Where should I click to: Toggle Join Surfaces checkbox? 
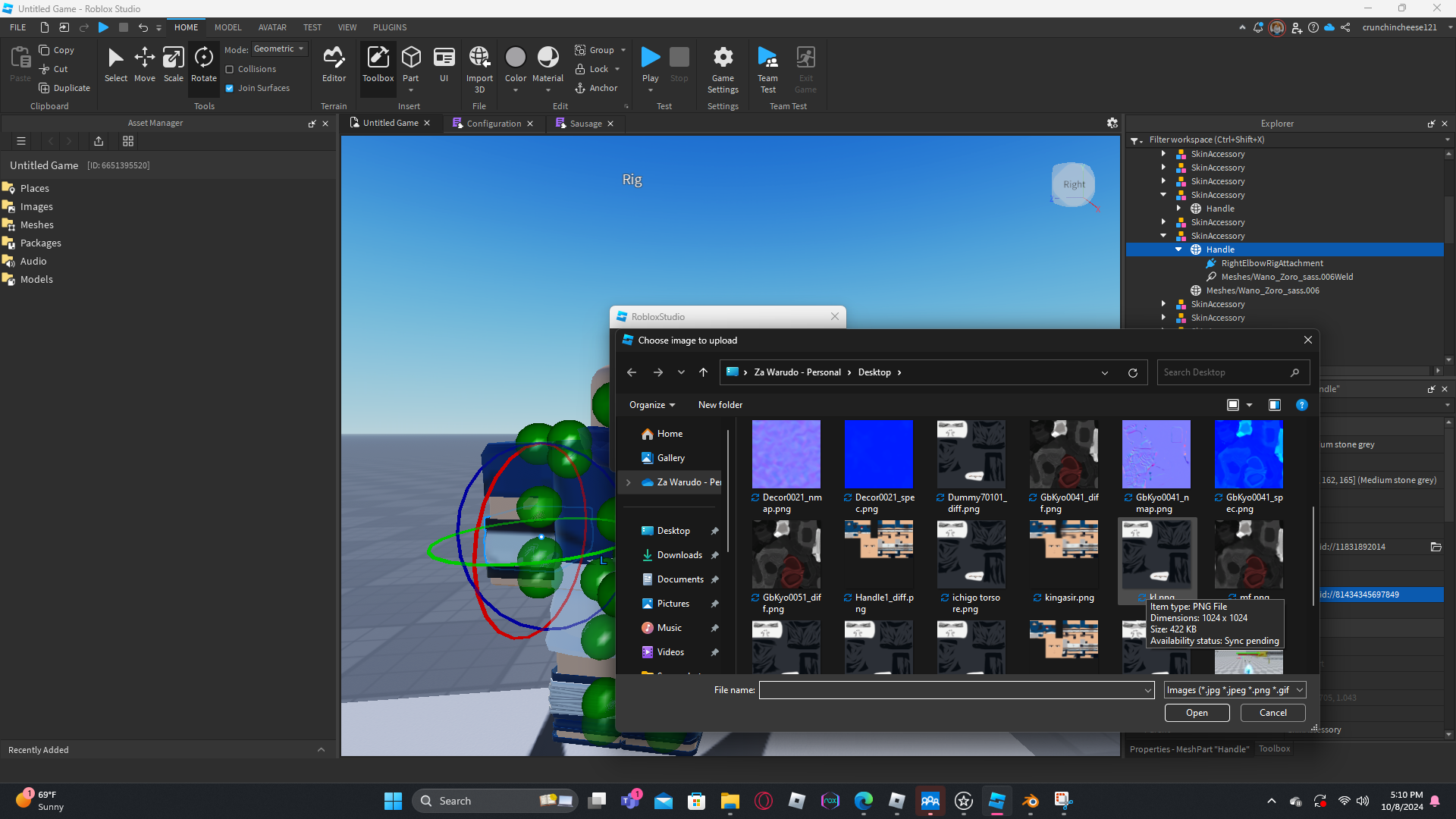(230, 88)
